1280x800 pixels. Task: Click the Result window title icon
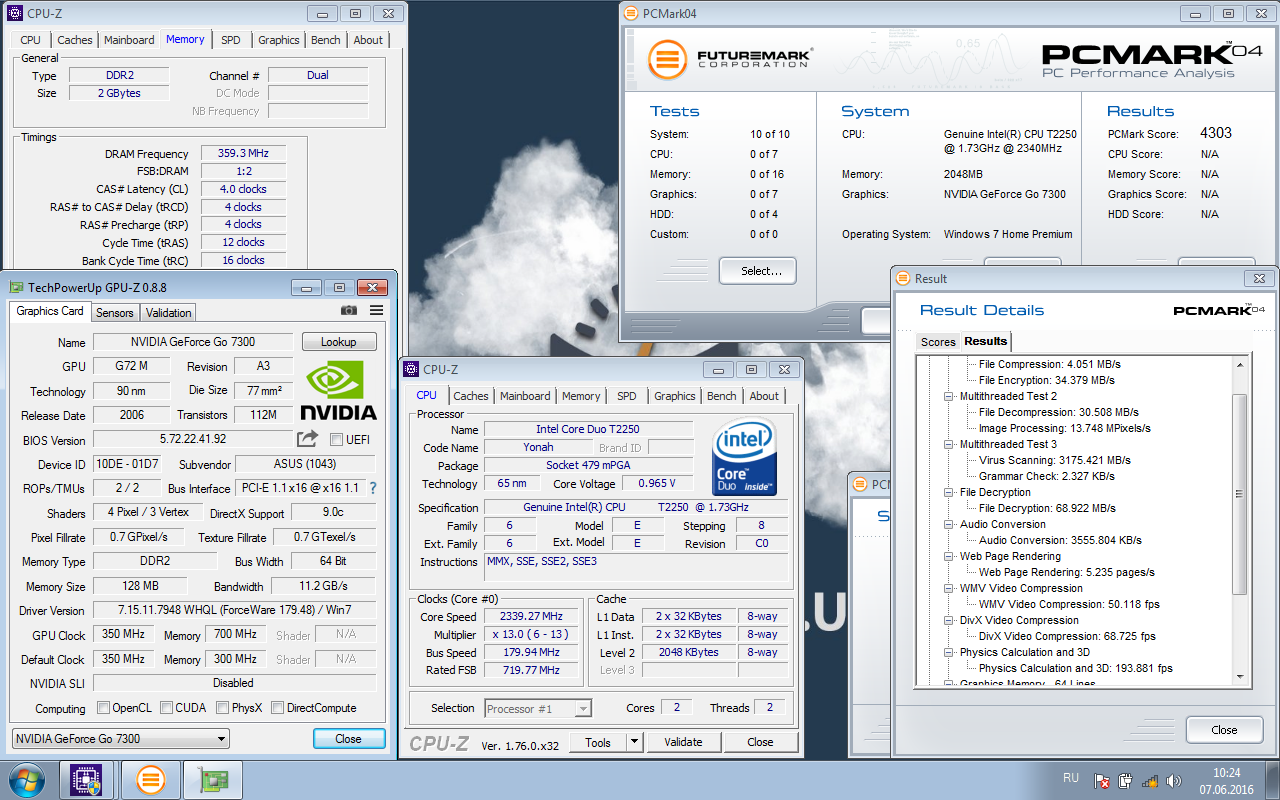[903, 278]
